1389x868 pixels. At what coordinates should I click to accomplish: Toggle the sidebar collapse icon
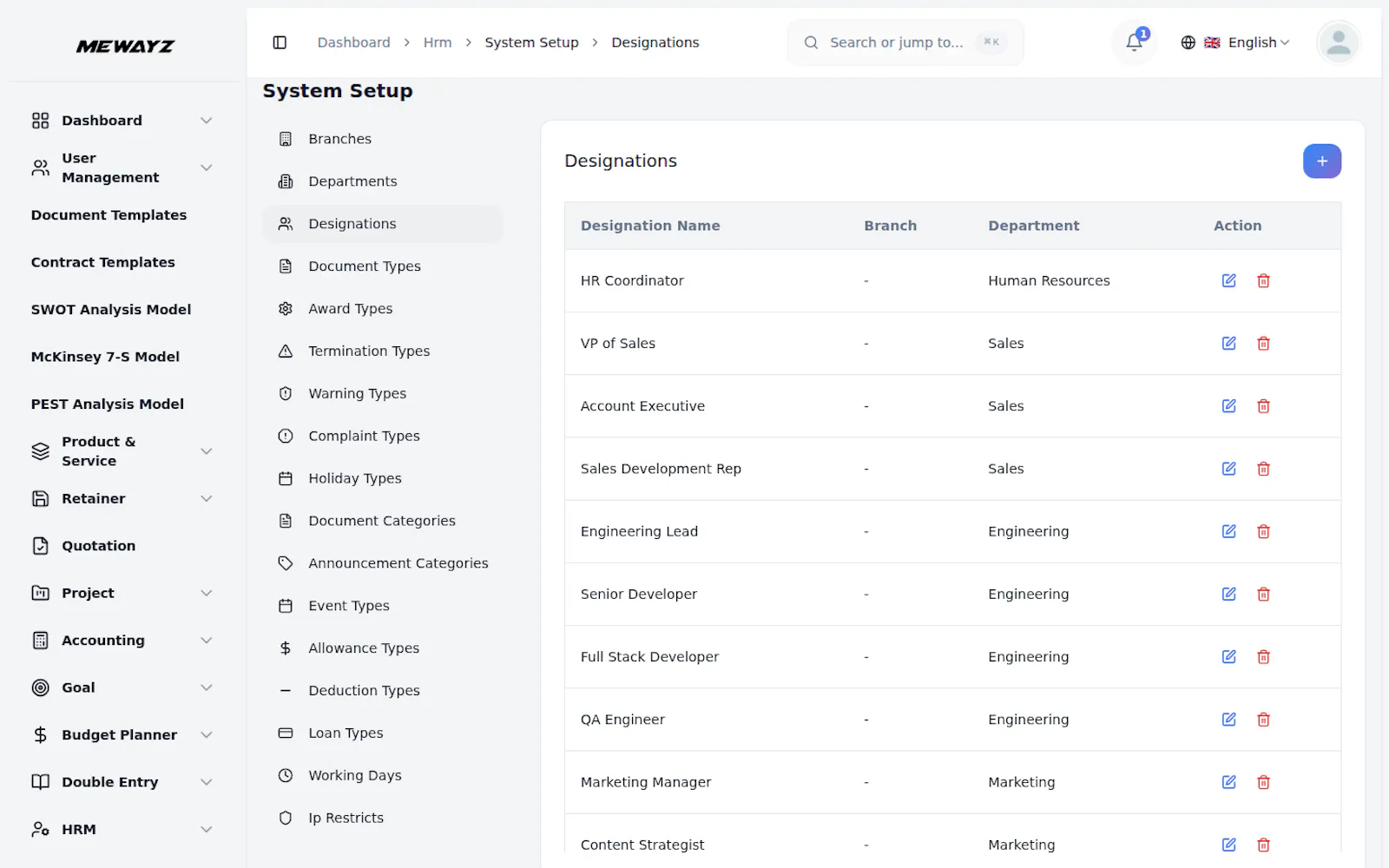click(280, 43)
